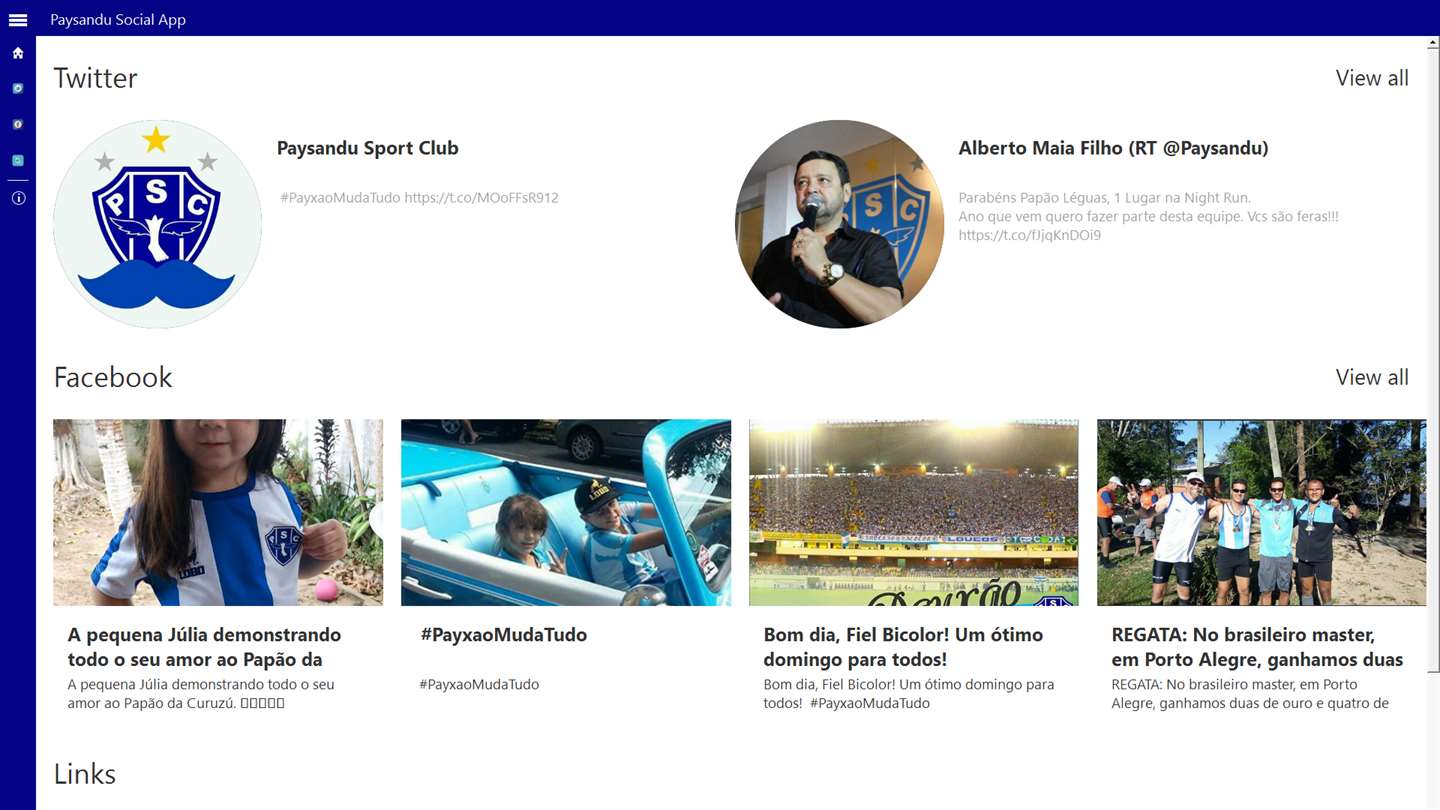
Task: Click the Links section heading
Action: click(85, 774)
